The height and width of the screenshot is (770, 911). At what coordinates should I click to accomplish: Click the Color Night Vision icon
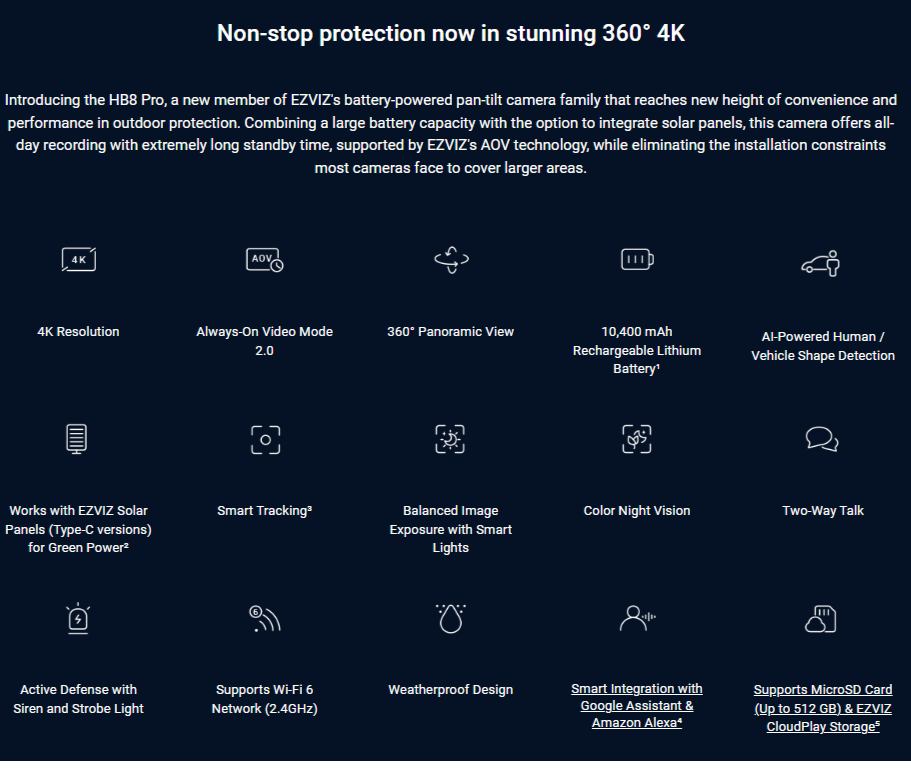tap(637, 439)
